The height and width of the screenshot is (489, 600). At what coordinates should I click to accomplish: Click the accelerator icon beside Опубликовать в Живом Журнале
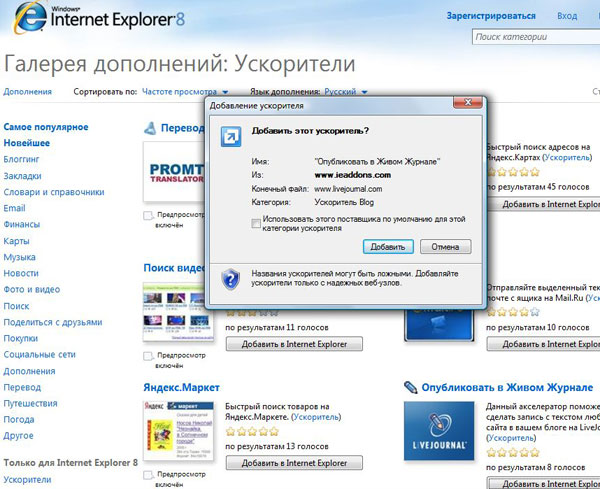(410, 387)
